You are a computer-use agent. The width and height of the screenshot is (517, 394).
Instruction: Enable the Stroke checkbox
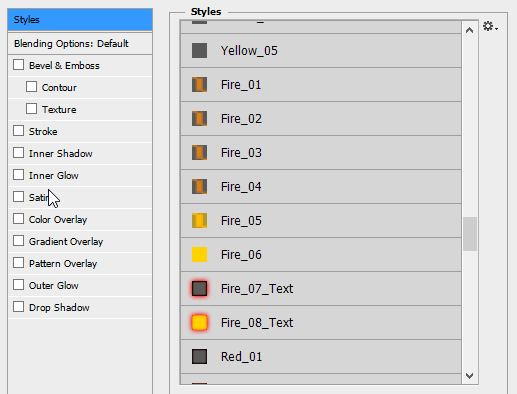[18, 131]
